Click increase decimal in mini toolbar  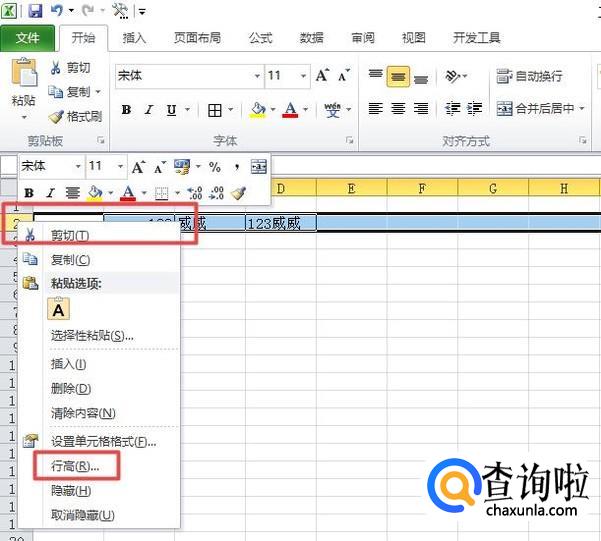click(195, 192)
